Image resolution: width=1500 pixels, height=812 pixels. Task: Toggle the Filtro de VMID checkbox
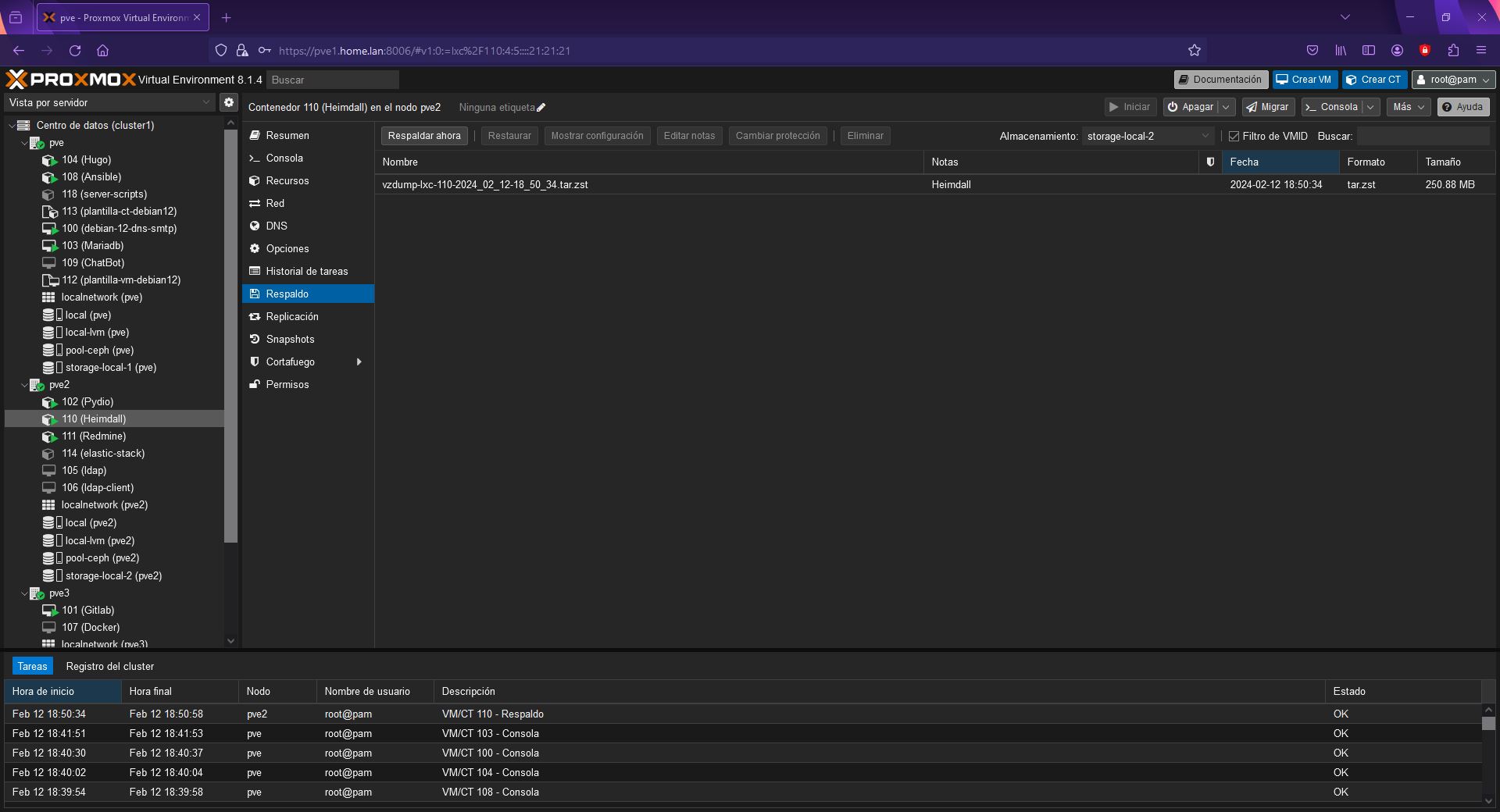1234,137
